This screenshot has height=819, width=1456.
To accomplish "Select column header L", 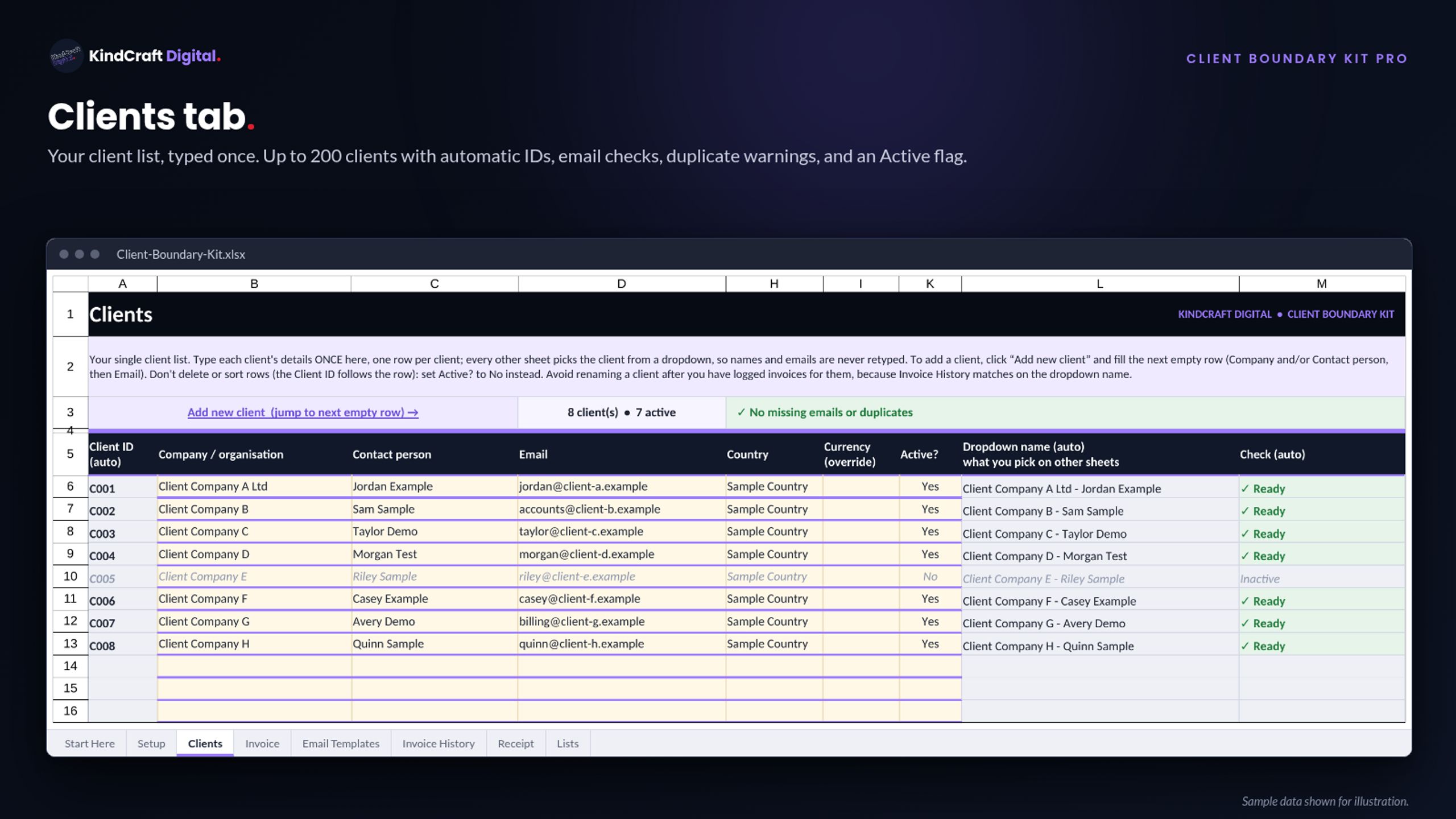I will click(1100, 284).
